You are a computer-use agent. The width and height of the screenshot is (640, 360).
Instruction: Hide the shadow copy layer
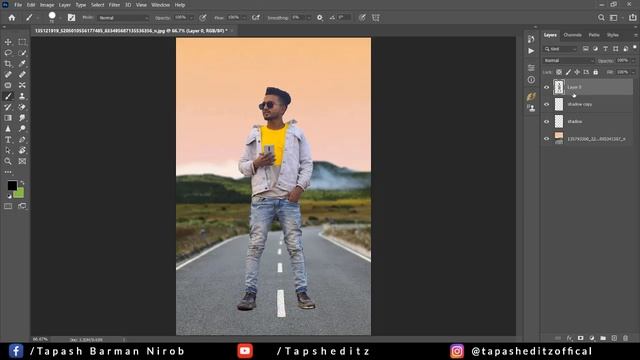(x=547, y=104)
